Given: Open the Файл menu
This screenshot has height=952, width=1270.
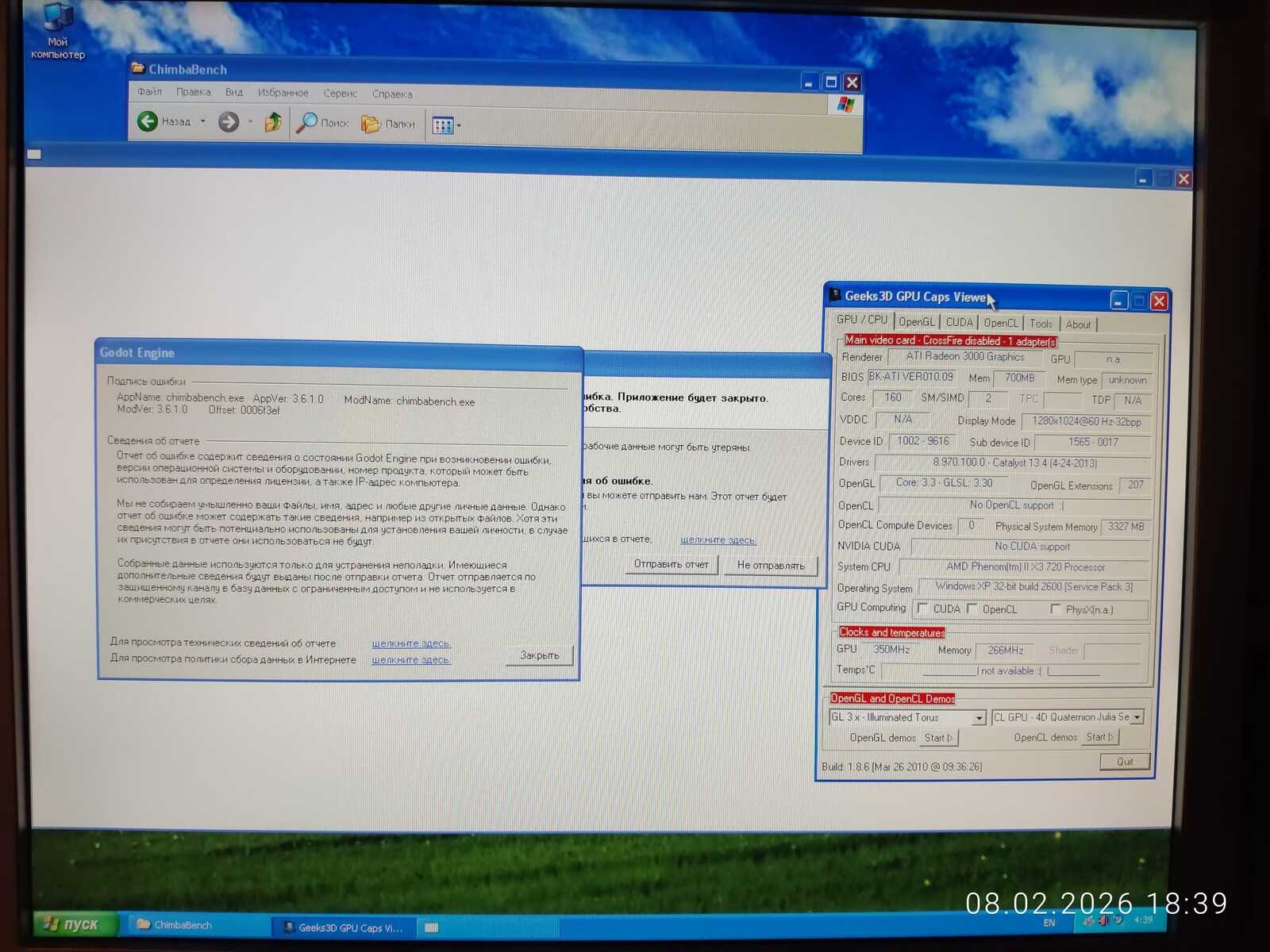Looking at the screenshot, I should pos(149,91).
